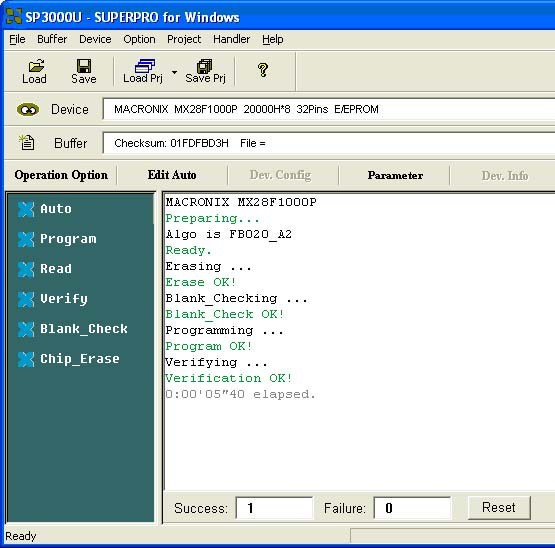The image size is (555, 548).
Task: Open the Buffer menu
Action: 52,39
